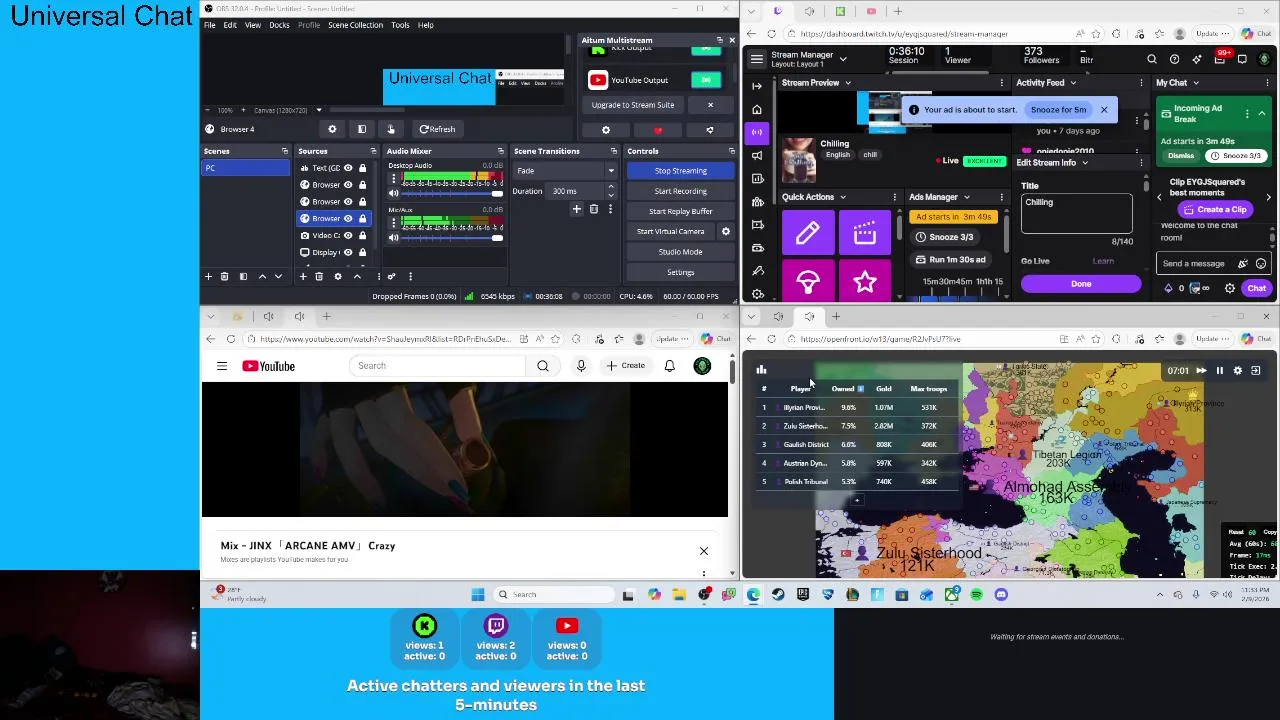Enable Studio Mode in OBS
The width and height of the screenshot is (1280, 720).
(680, 252)
